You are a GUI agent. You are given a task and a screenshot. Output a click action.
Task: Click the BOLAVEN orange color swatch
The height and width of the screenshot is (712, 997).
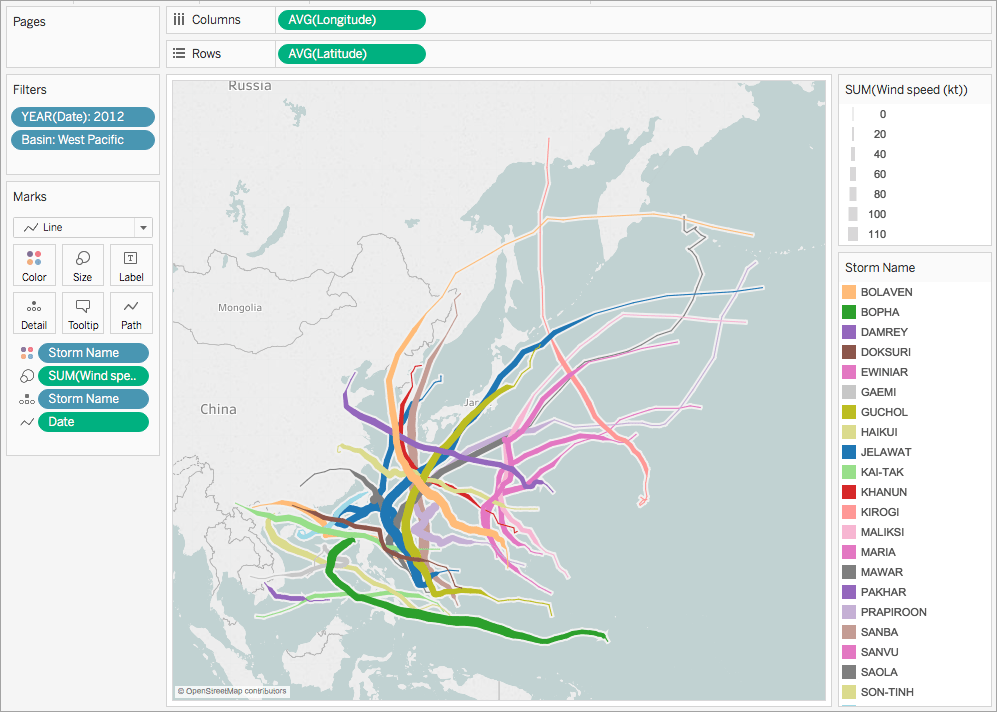[849, 292]
